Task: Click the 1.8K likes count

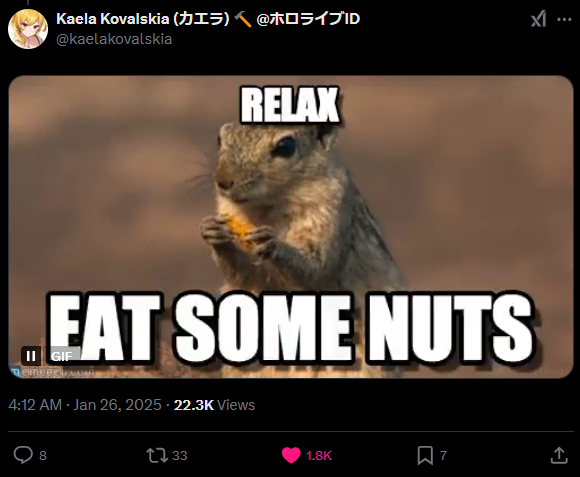Action: point(319,456)
